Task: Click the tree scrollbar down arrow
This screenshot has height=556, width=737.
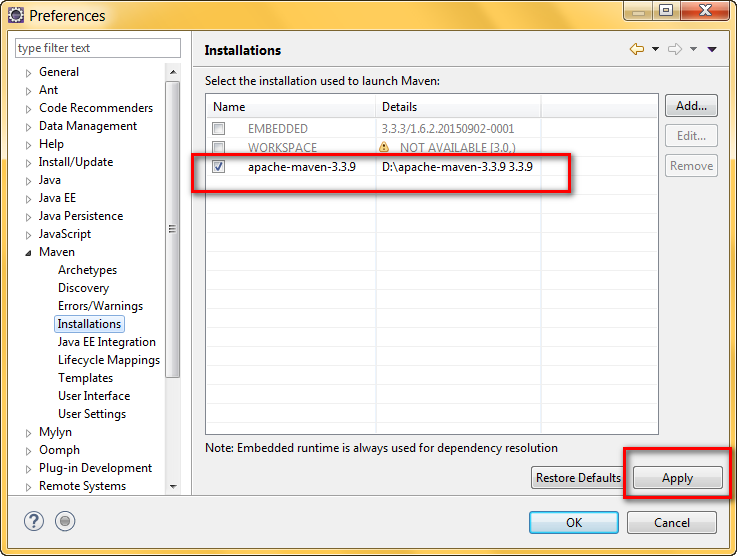Action: coord(173,486)
